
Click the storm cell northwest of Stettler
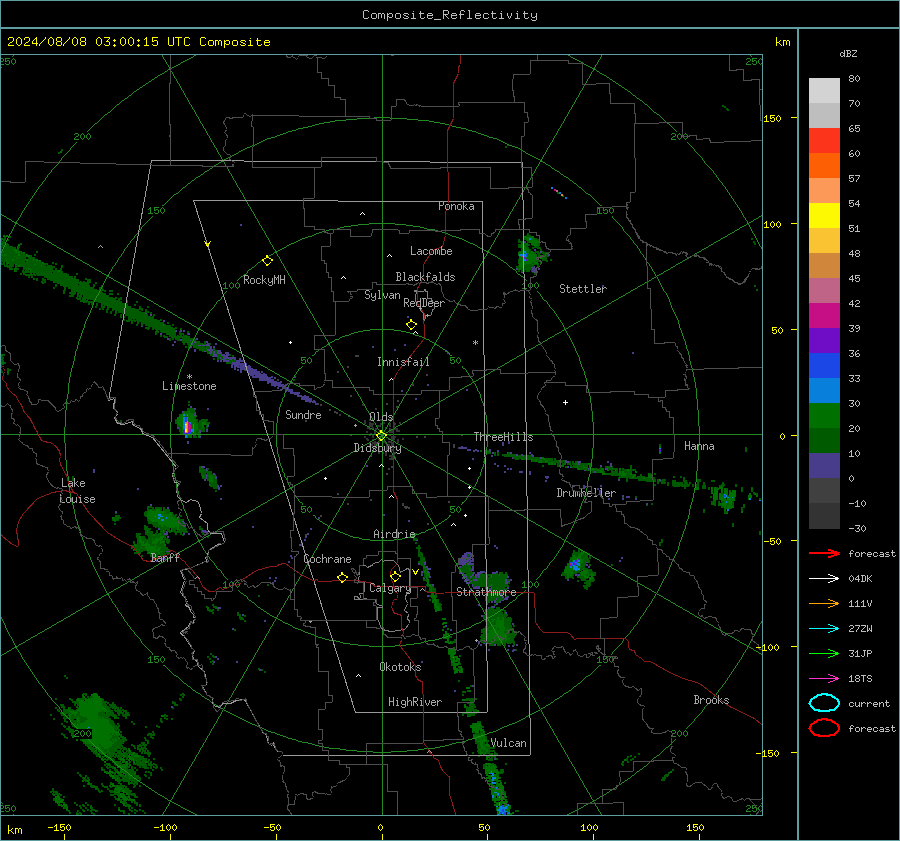click(532, 253)
